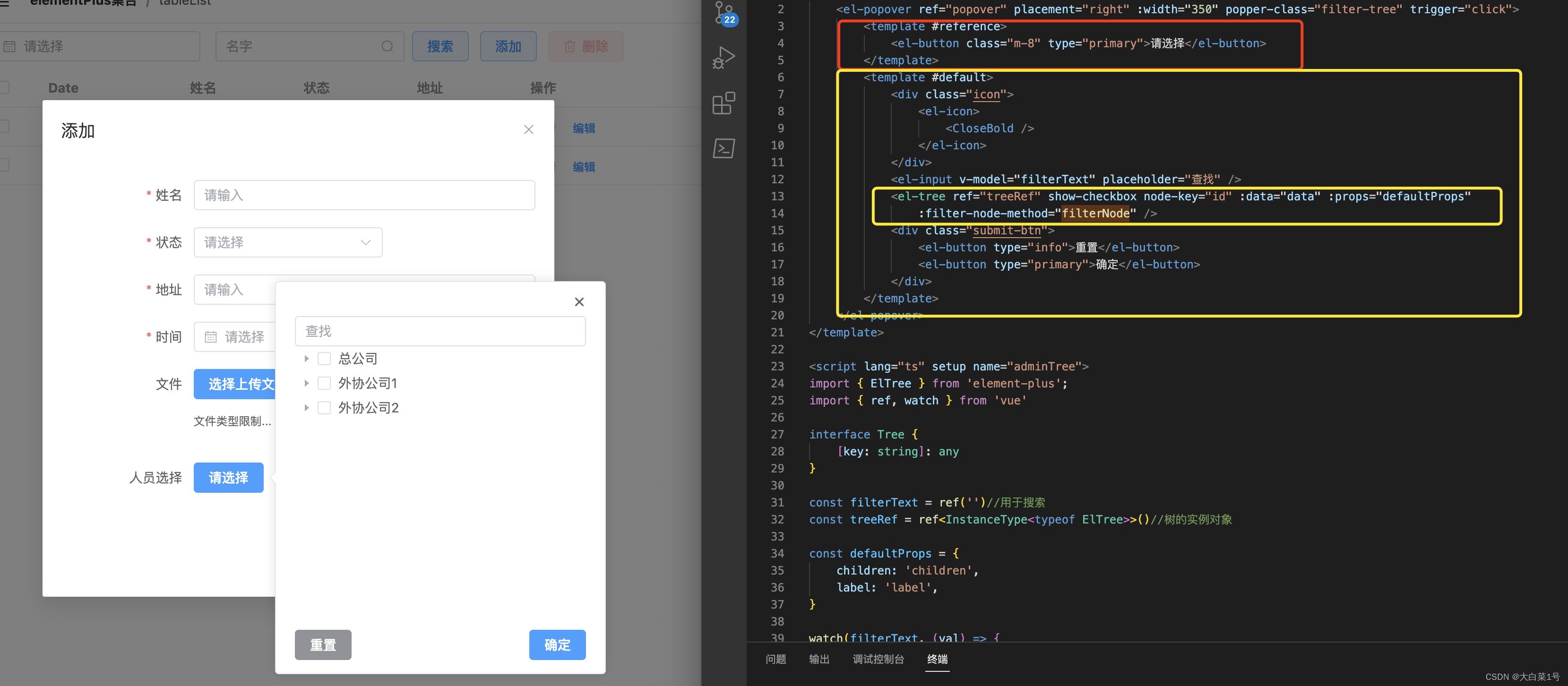
Task: Click the 确定 button in the popover
Action: pos(557,644)
